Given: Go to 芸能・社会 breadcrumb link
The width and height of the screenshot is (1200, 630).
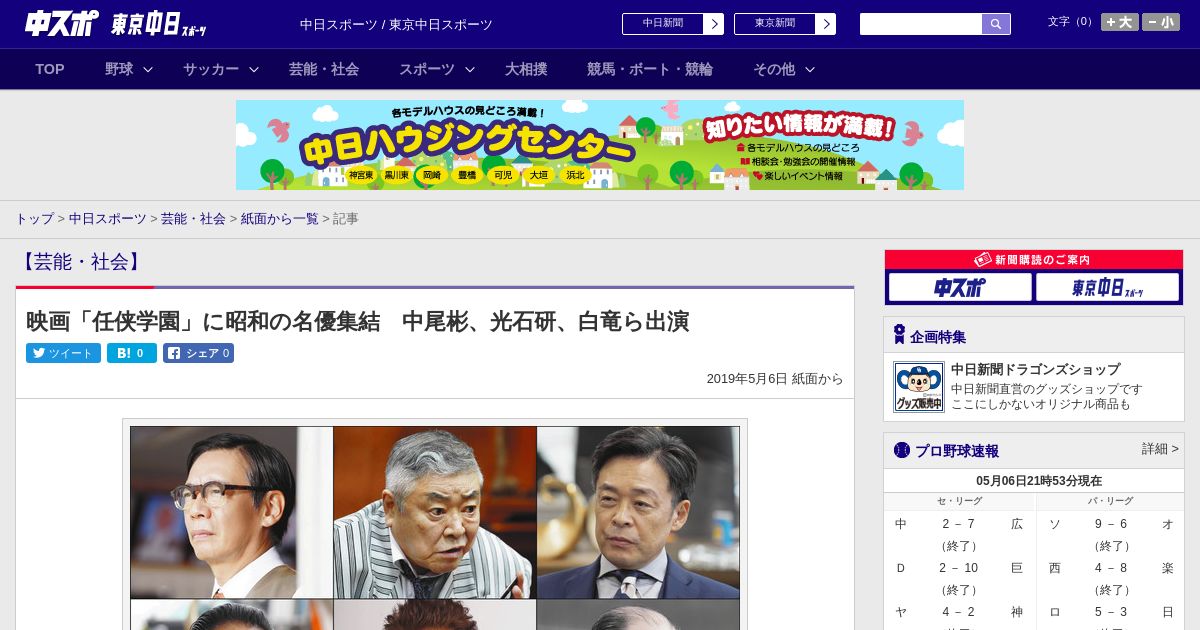Looking at the screenshot, I should 193,218.
